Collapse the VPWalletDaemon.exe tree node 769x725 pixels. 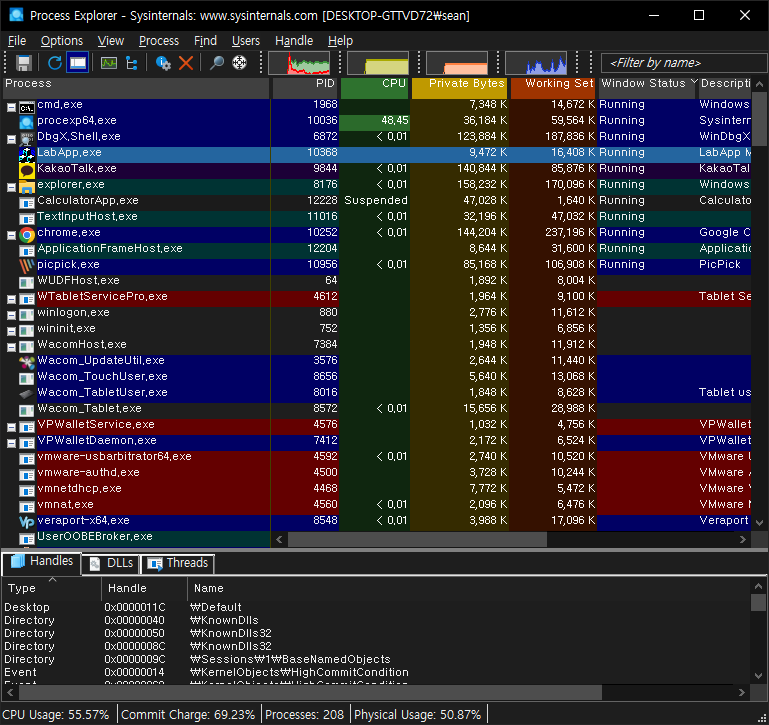[x=11, y=443]
